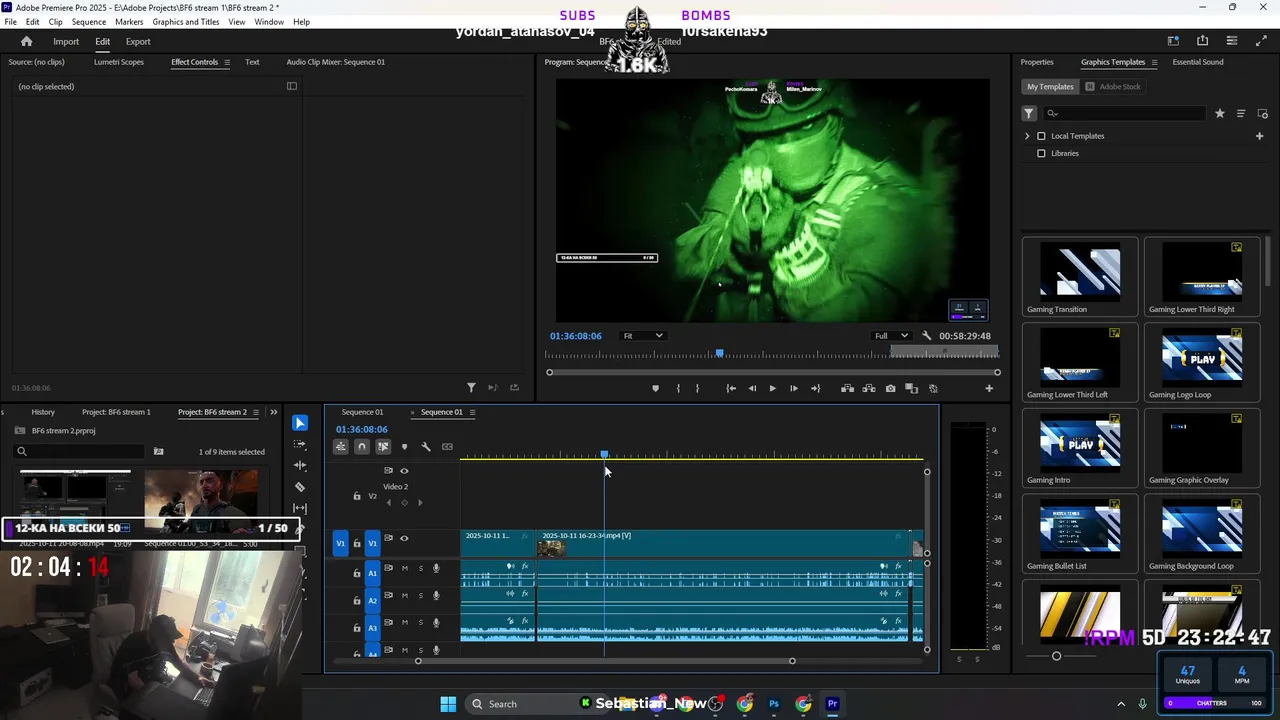1280x720 pixels.
Task: Open Timeline Display Settings wrench
Action: pos(426,447)
